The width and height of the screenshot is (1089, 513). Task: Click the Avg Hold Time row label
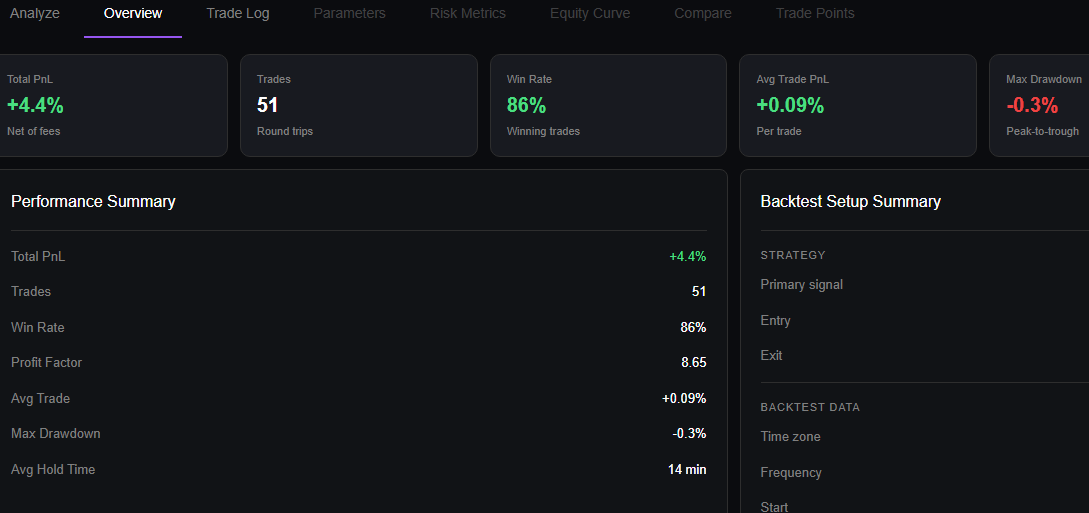pos(53,469)
